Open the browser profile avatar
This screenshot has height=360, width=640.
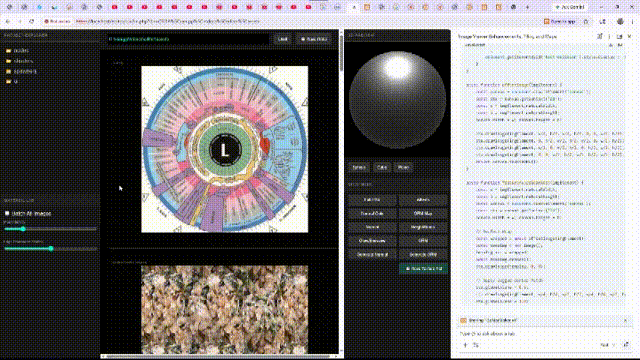pyautogui.click(x=620, y=21)
